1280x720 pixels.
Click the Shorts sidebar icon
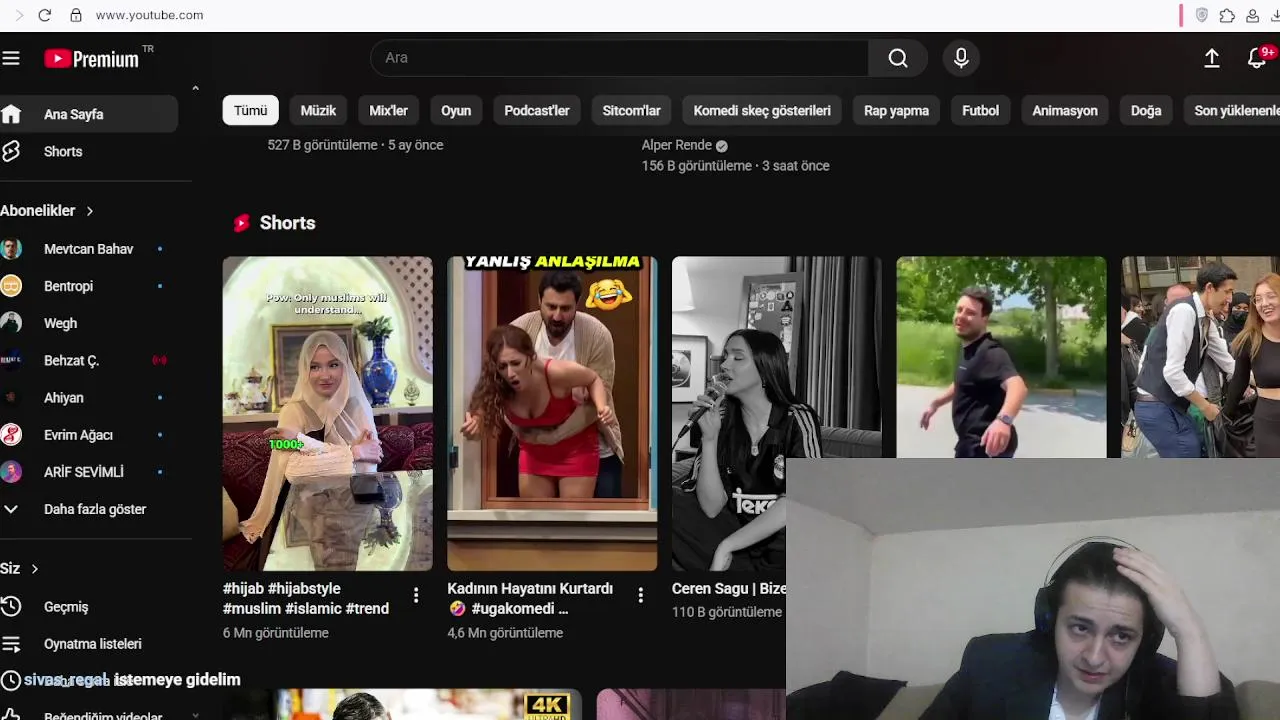pyautogui.click(x=11, y=151)
